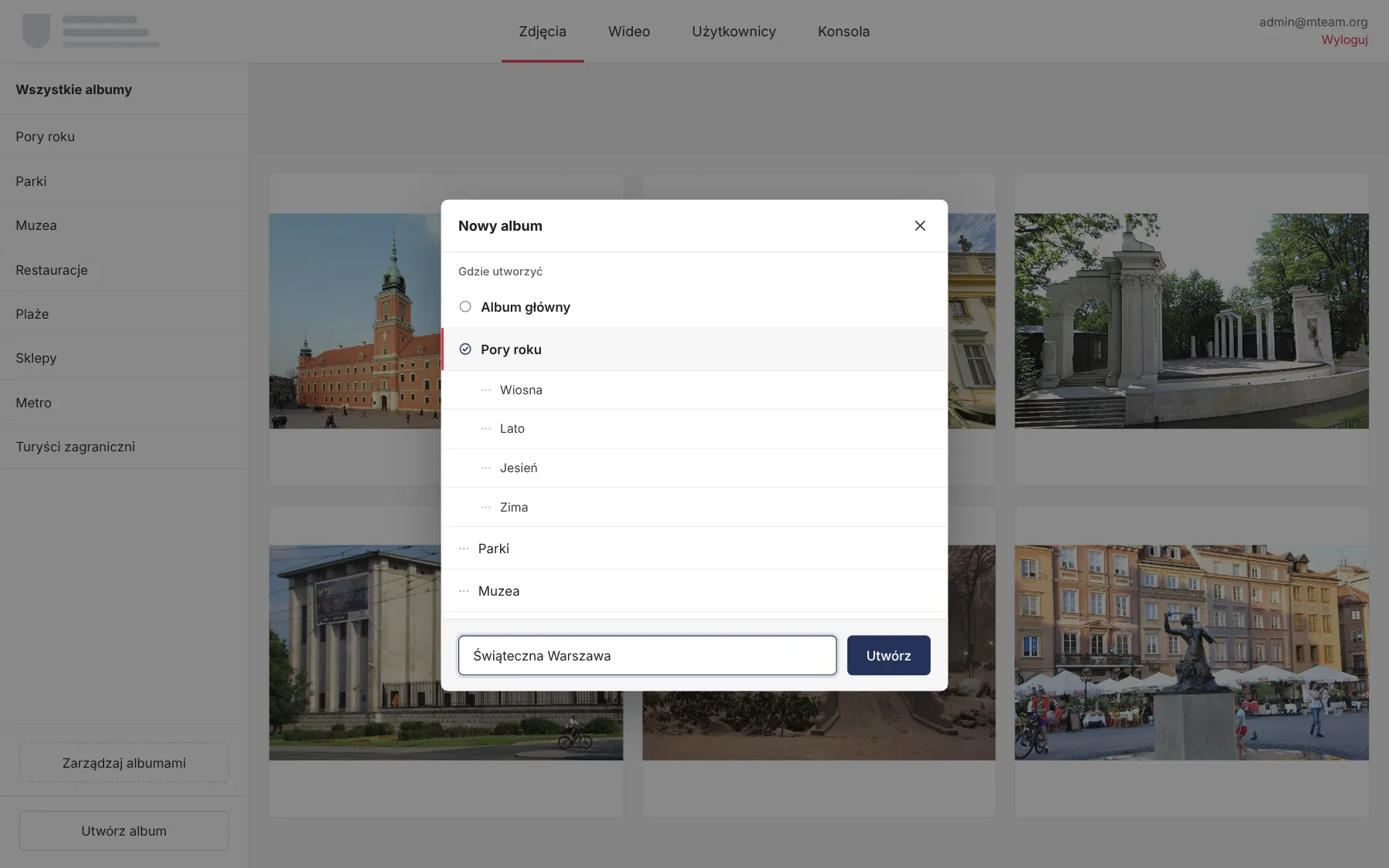
Task: Open Sklepy album in sidebar
Action: pyautogui.click(x=123, y=358)
